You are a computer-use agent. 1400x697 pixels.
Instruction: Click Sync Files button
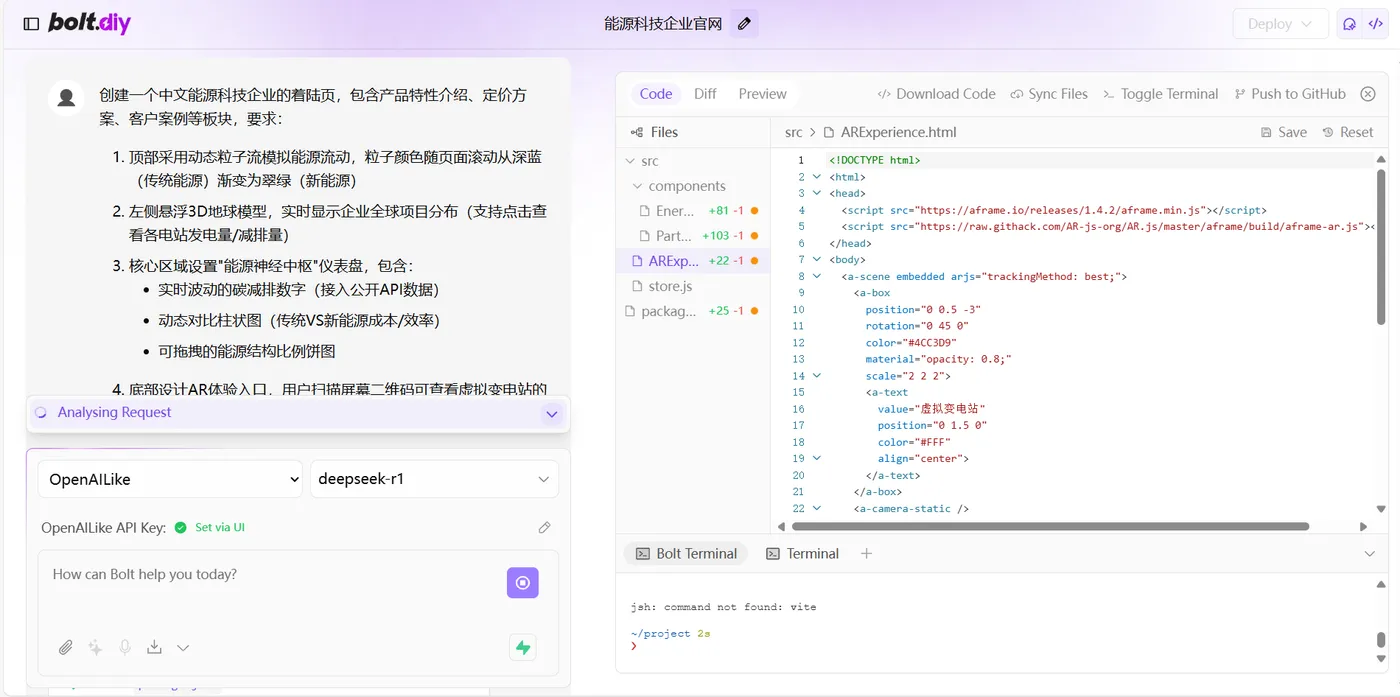tap(1049, 94)
